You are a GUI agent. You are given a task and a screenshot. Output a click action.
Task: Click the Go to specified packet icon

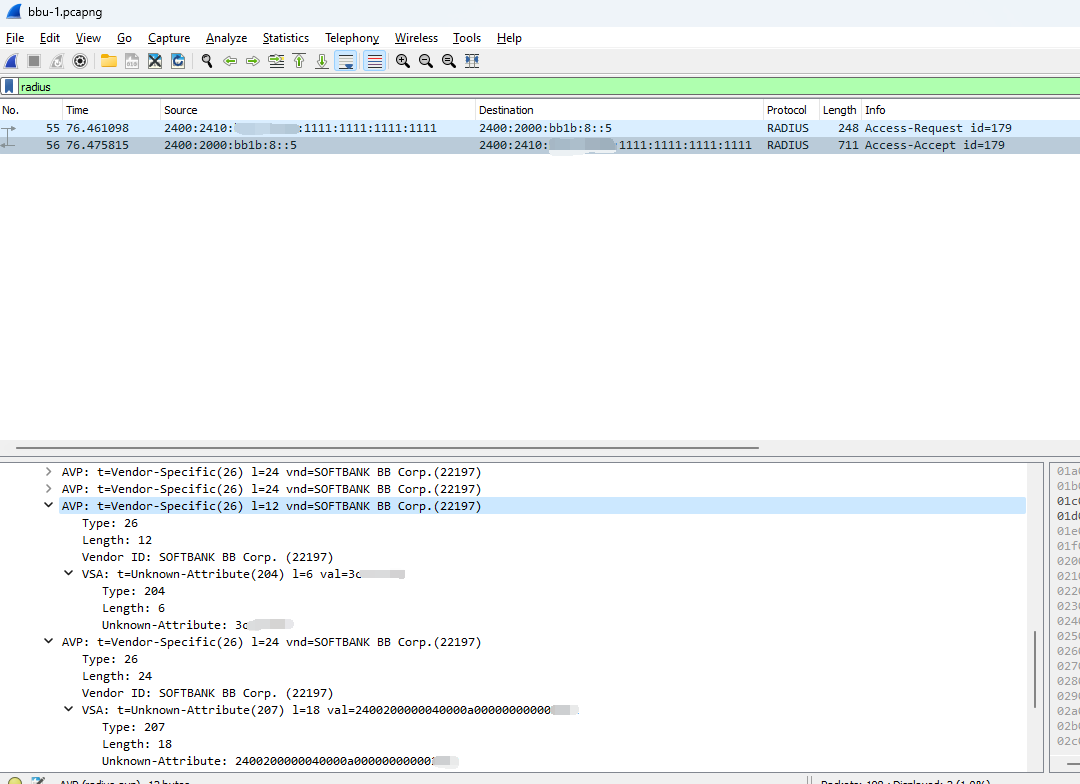pyautogui.click(x=276, y=61)
